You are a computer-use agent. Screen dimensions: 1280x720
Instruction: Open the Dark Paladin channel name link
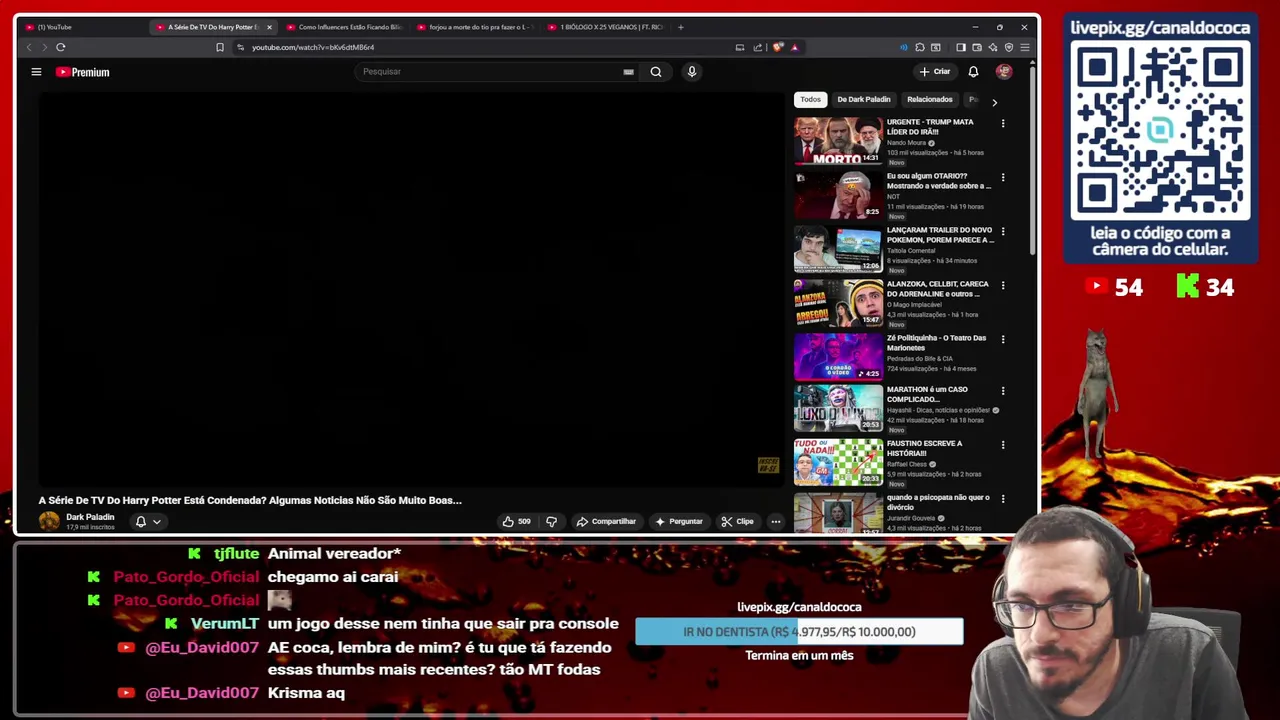(x=90, y=517)
